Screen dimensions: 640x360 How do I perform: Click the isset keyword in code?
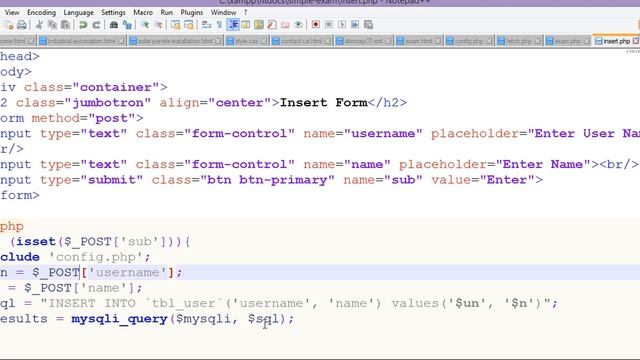(36, 242)
